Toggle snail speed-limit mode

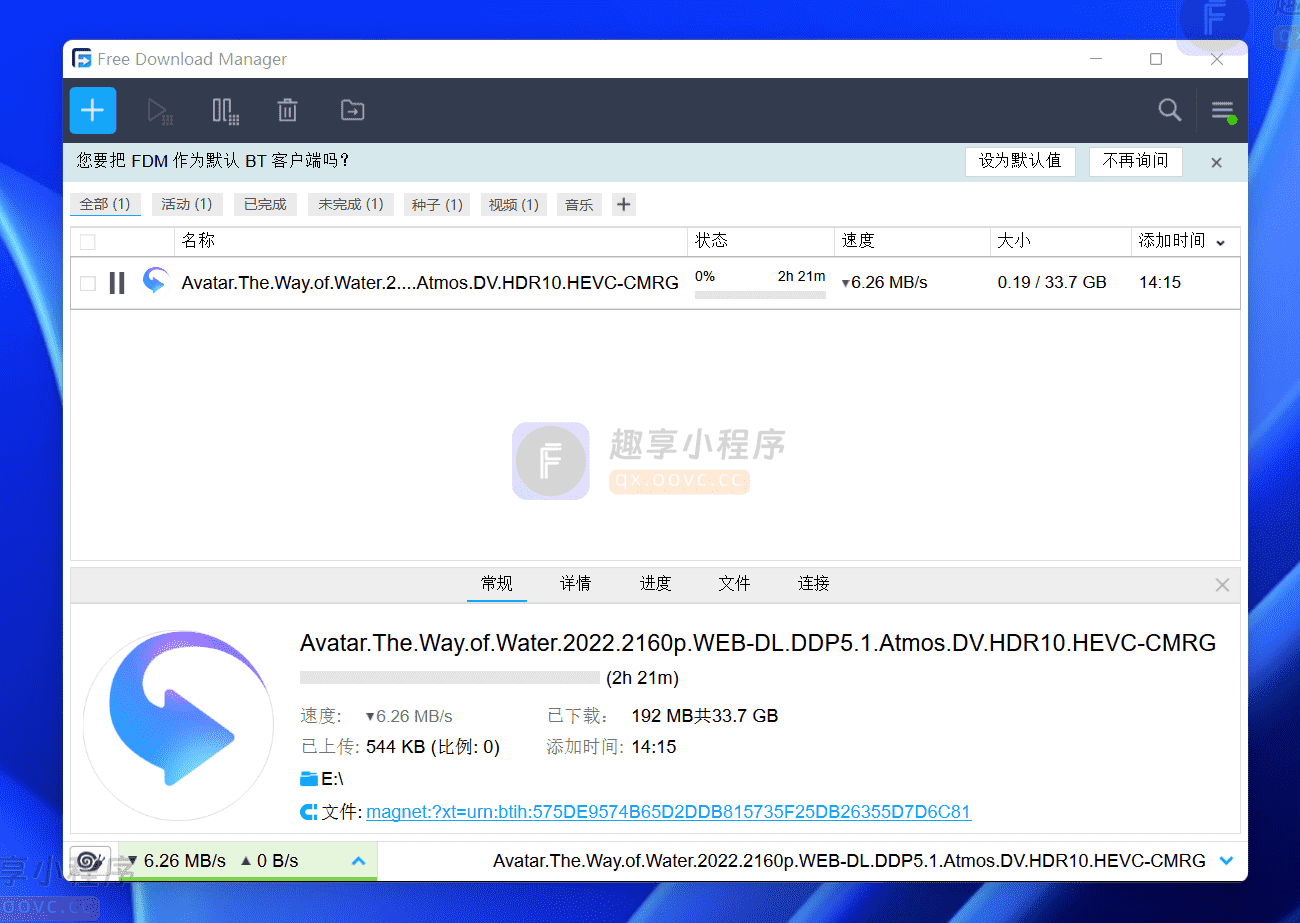90,860
